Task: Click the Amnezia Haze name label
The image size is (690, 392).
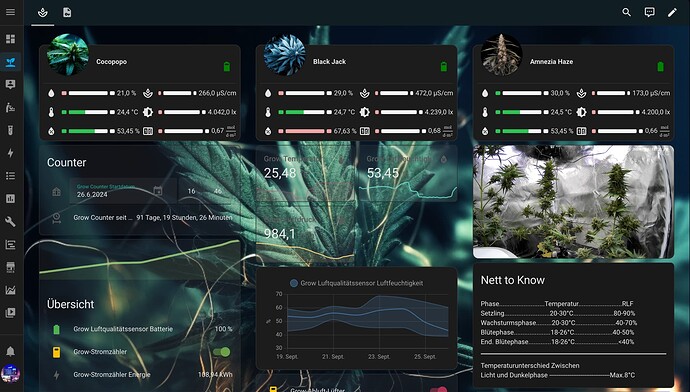Action: (551, 62)
